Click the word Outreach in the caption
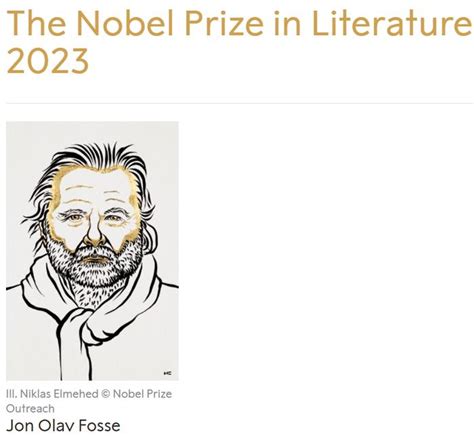474x436 pixels. pyautogui.click(x=30, y=408)
